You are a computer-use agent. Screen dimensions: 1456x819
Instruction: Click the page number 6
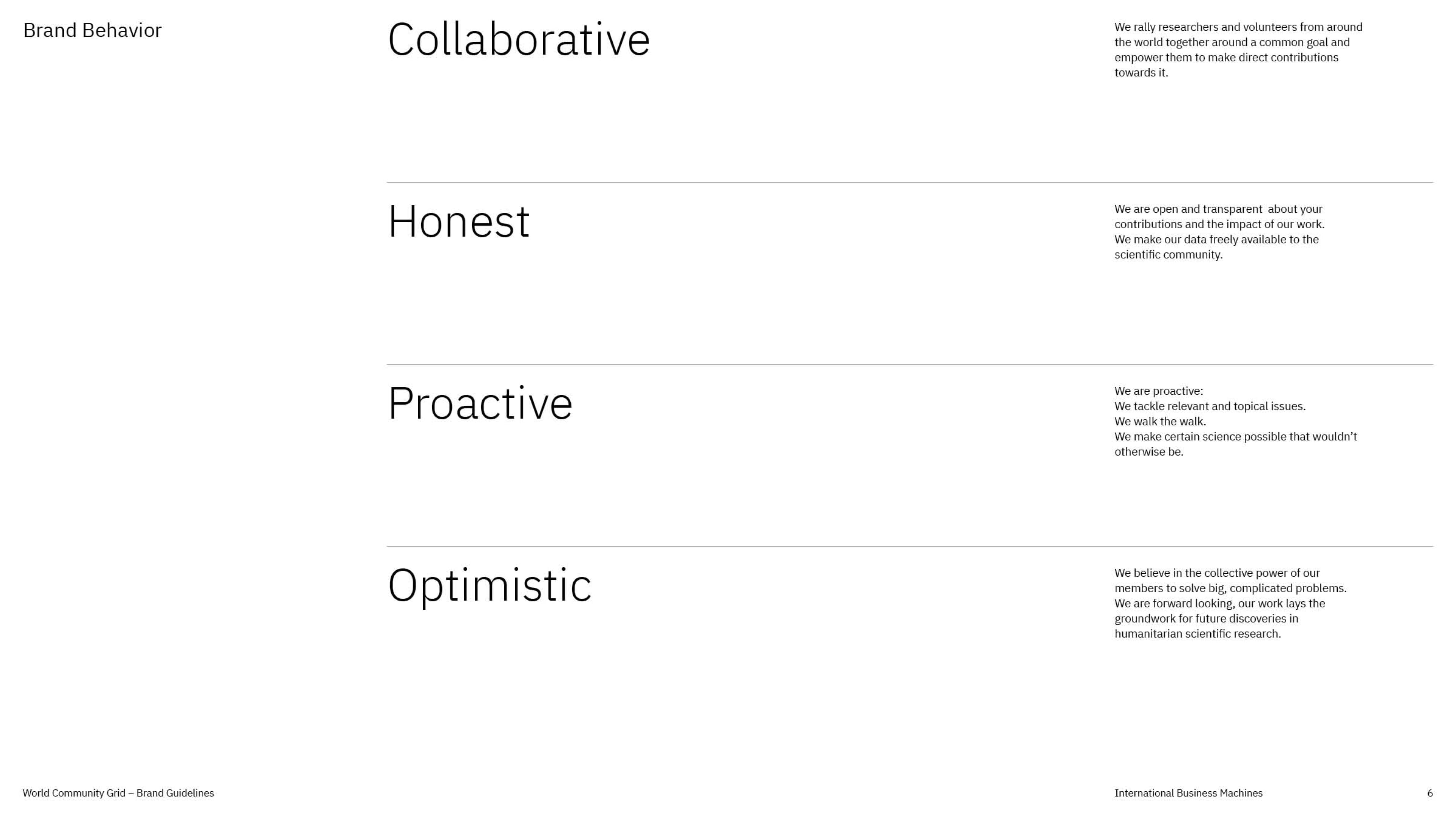[1429, 793]
